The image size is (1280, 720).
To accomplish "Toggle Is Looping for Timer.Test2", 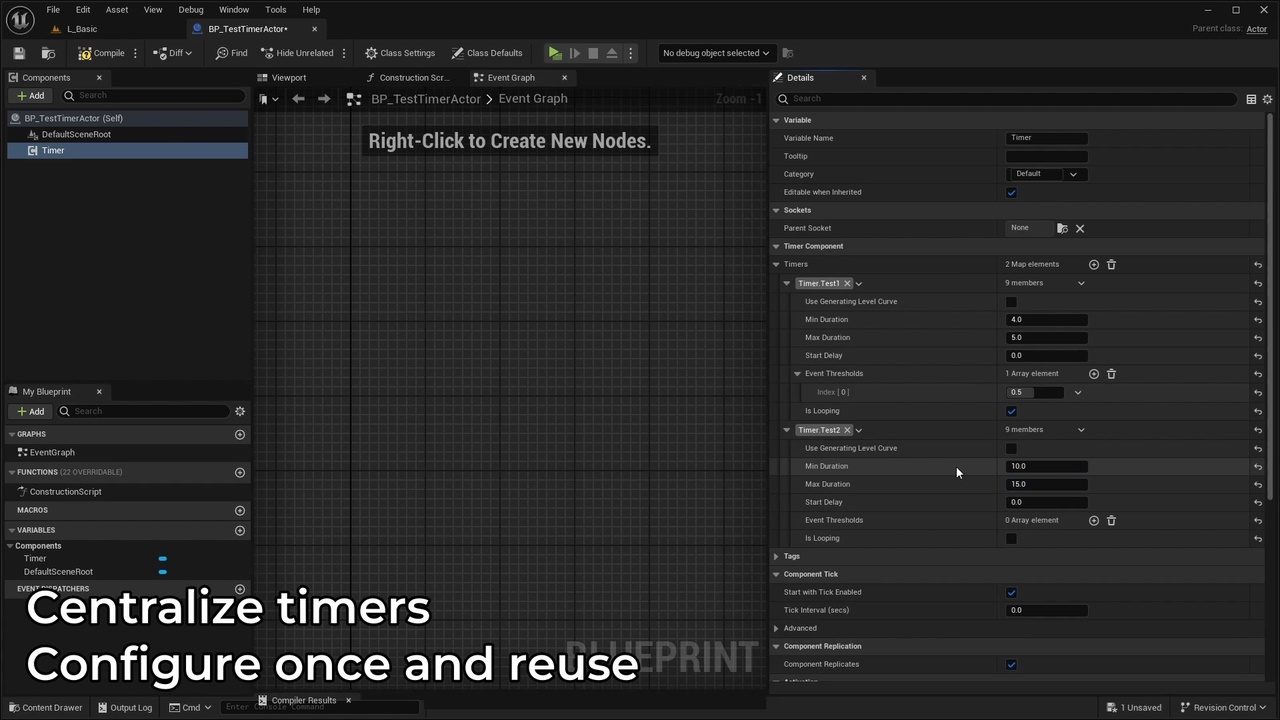I will 1011,539.
